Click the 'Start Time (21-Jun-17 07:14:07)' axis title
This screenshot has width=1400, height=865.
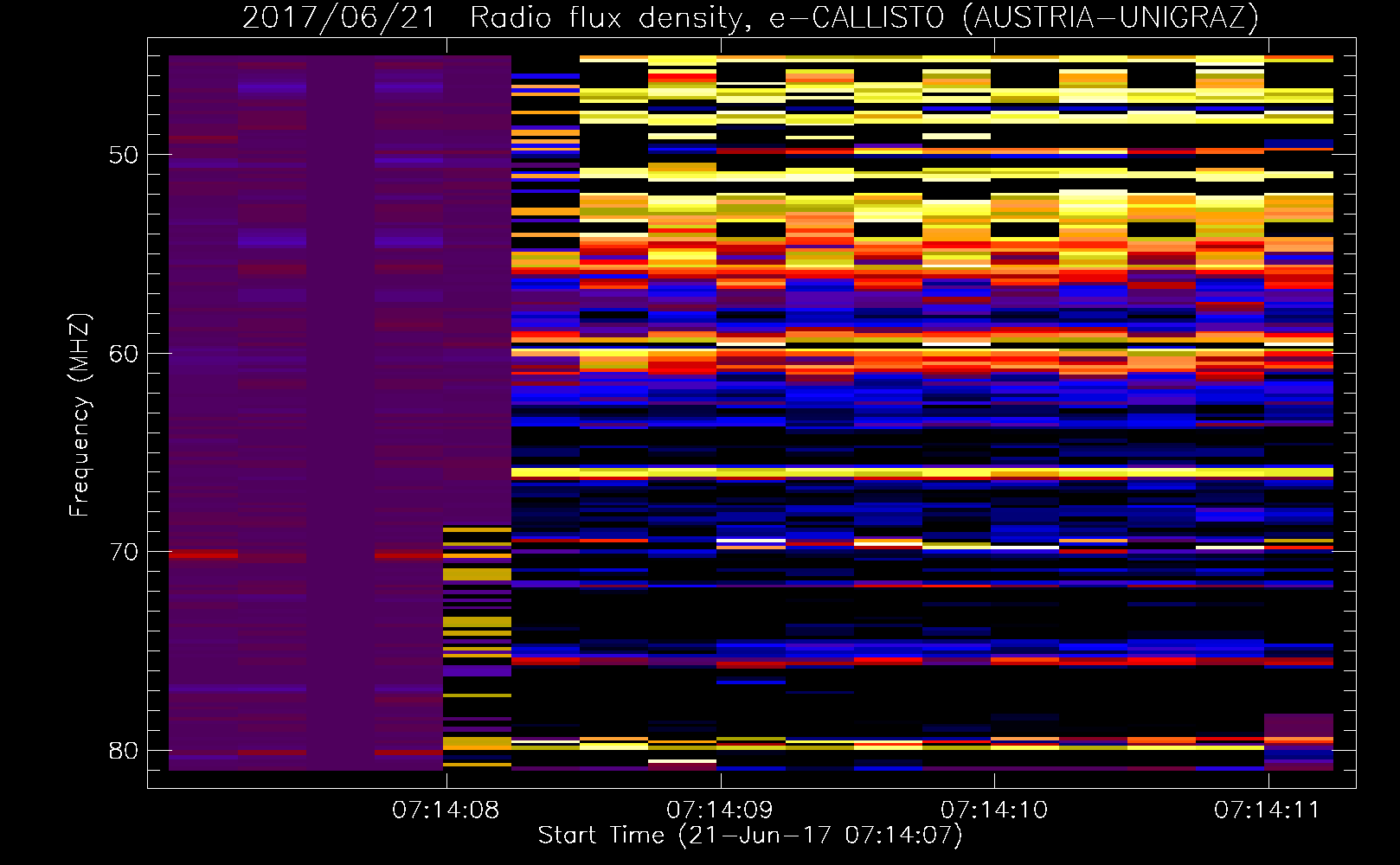[x=750, y=836]
